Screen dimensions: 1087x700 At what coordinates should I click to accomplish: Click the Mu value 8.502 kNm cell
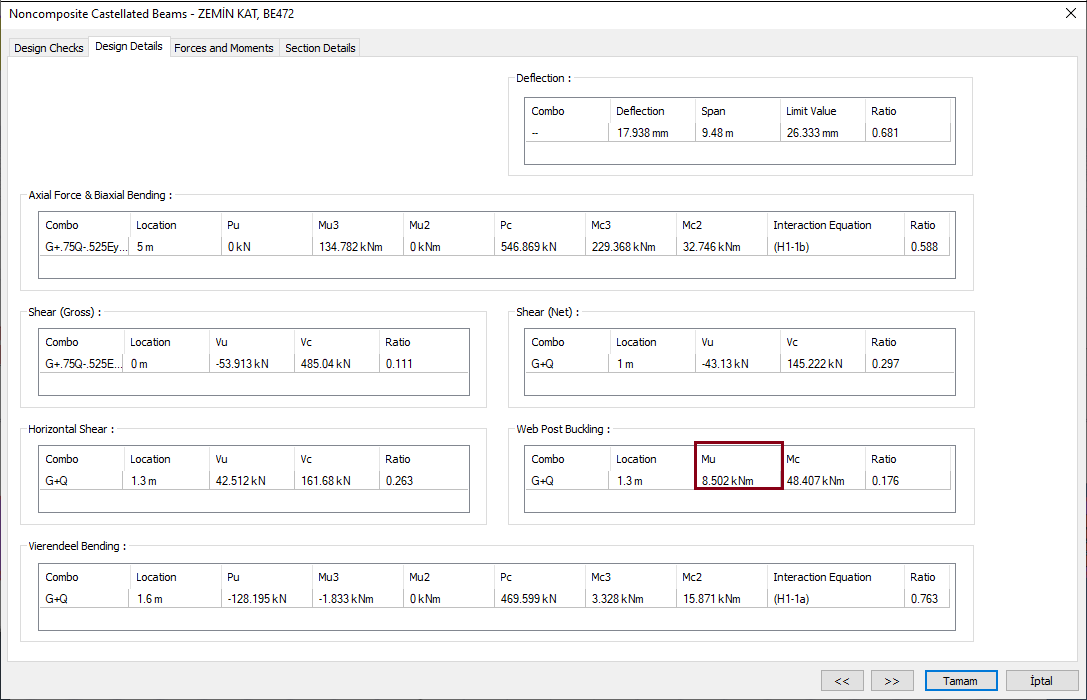click(738, 481)
